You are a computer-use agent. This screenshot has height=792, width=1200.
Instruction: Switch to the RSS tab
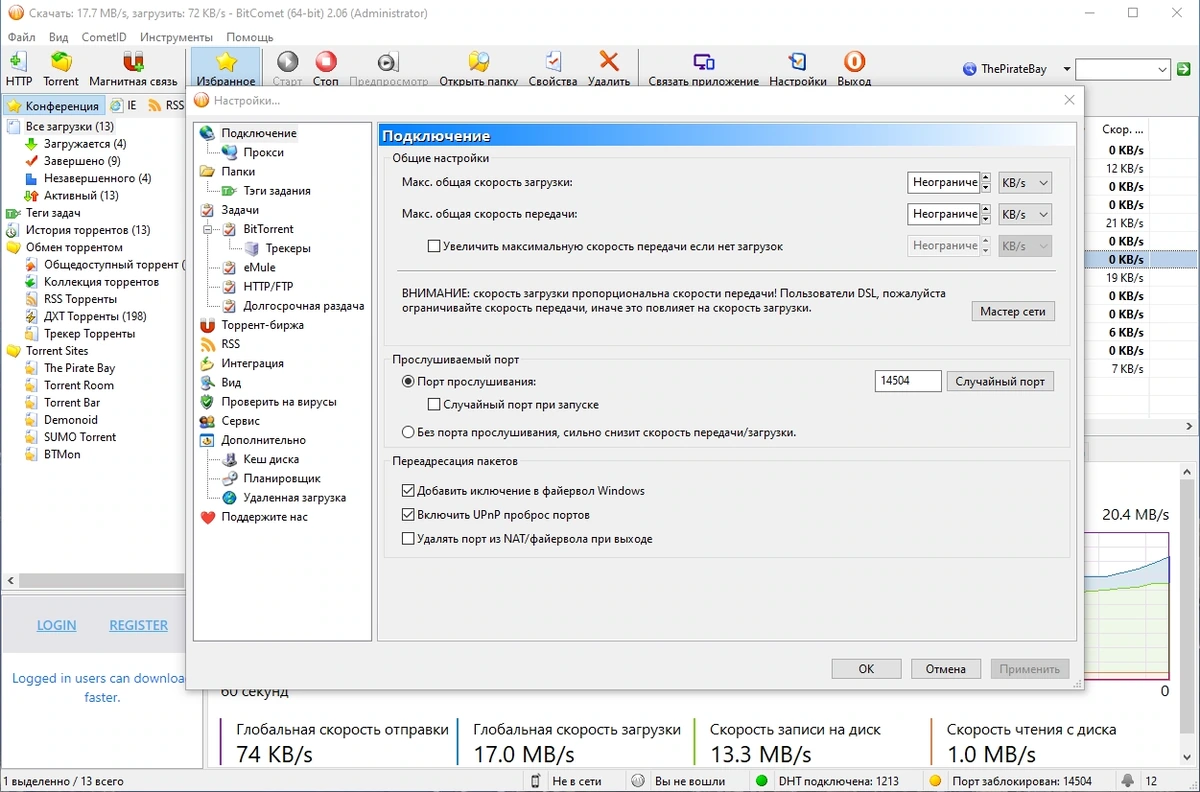tap(166, 105)
